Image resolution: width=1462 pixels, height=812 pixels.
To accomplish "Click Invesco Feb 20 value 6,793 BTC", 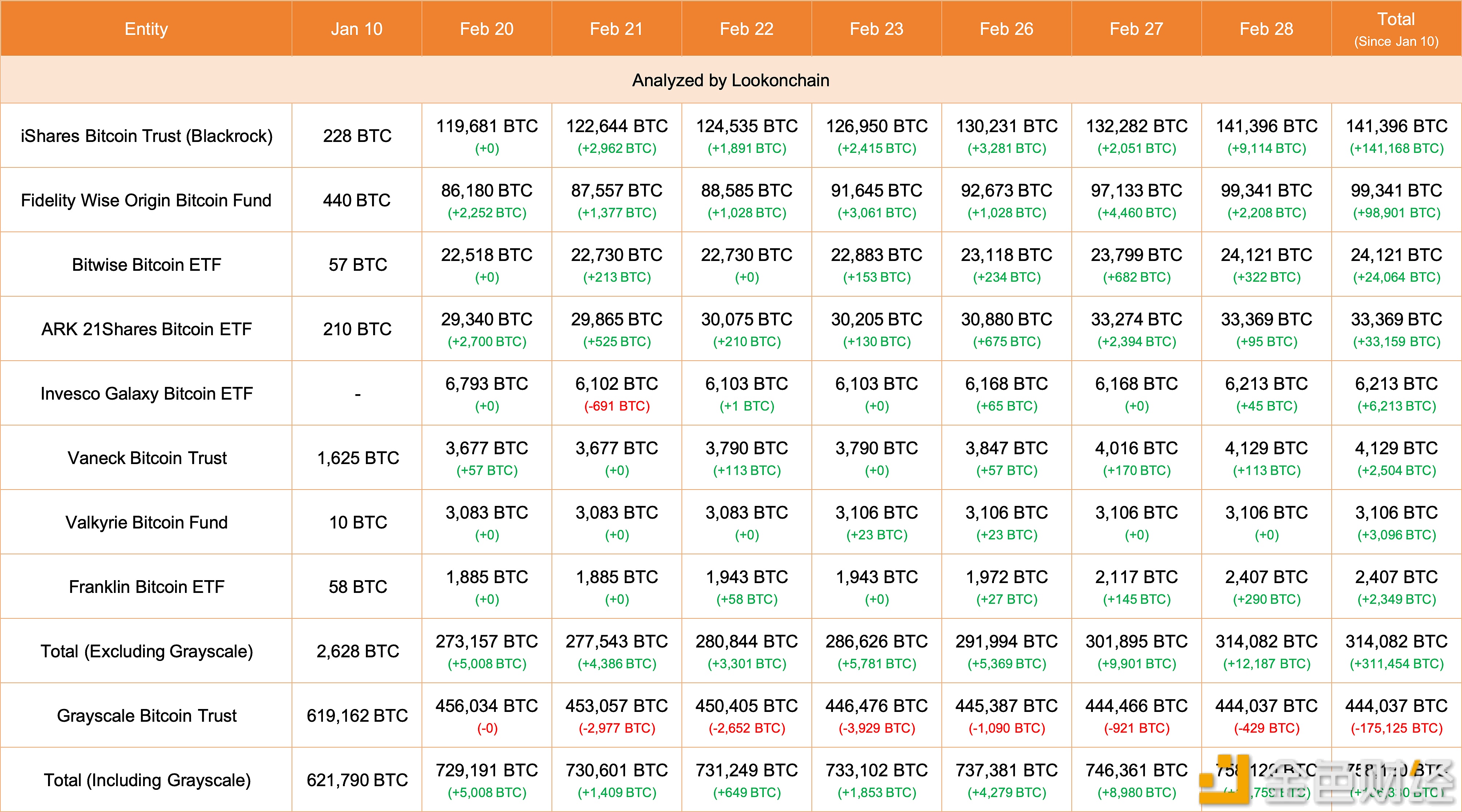I will click(487, 384).
